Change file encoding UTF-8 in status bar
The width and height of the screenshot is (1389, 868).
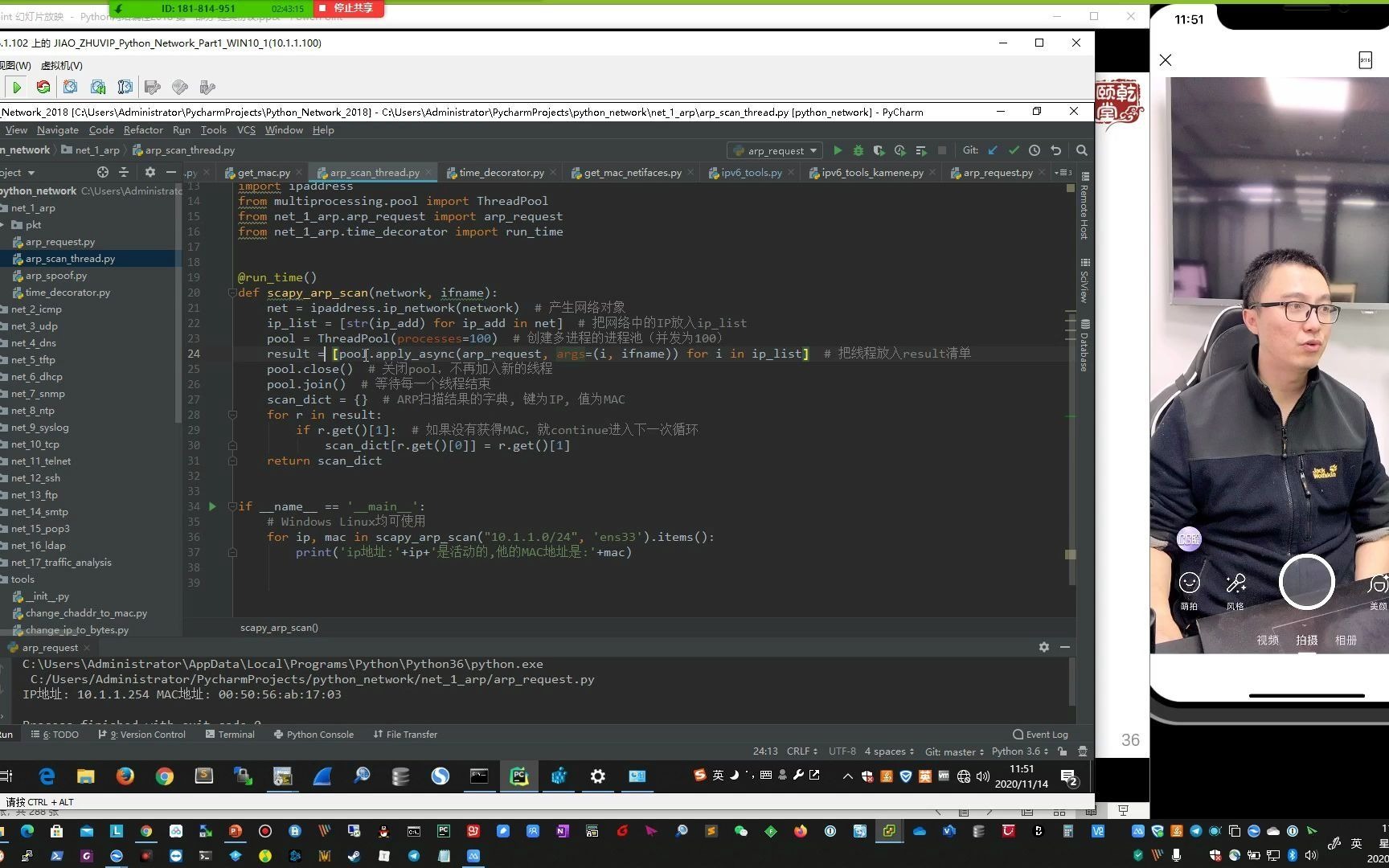click(842, 751)
